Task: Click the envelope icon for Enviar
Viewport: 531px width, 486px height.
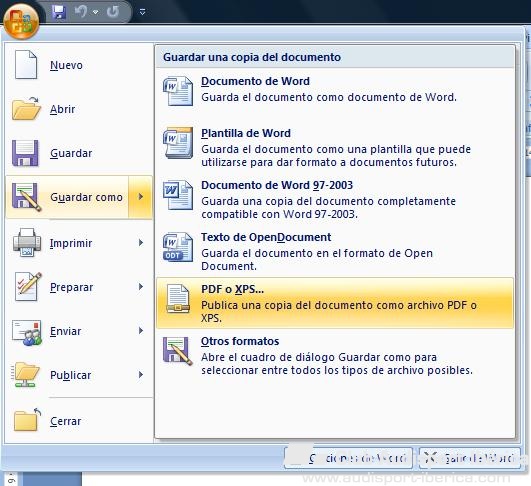Action: point(27,332)
